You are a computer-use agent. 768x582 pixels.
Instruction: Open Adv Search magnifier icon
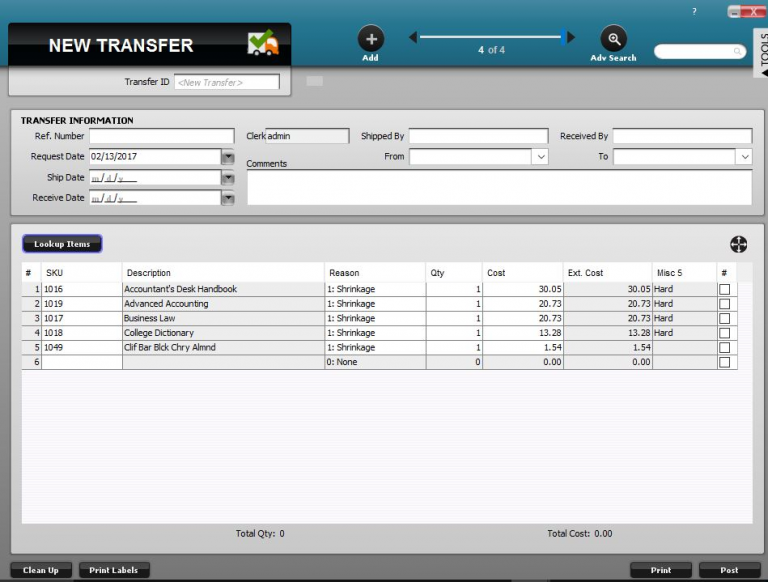tap(613, 39)
